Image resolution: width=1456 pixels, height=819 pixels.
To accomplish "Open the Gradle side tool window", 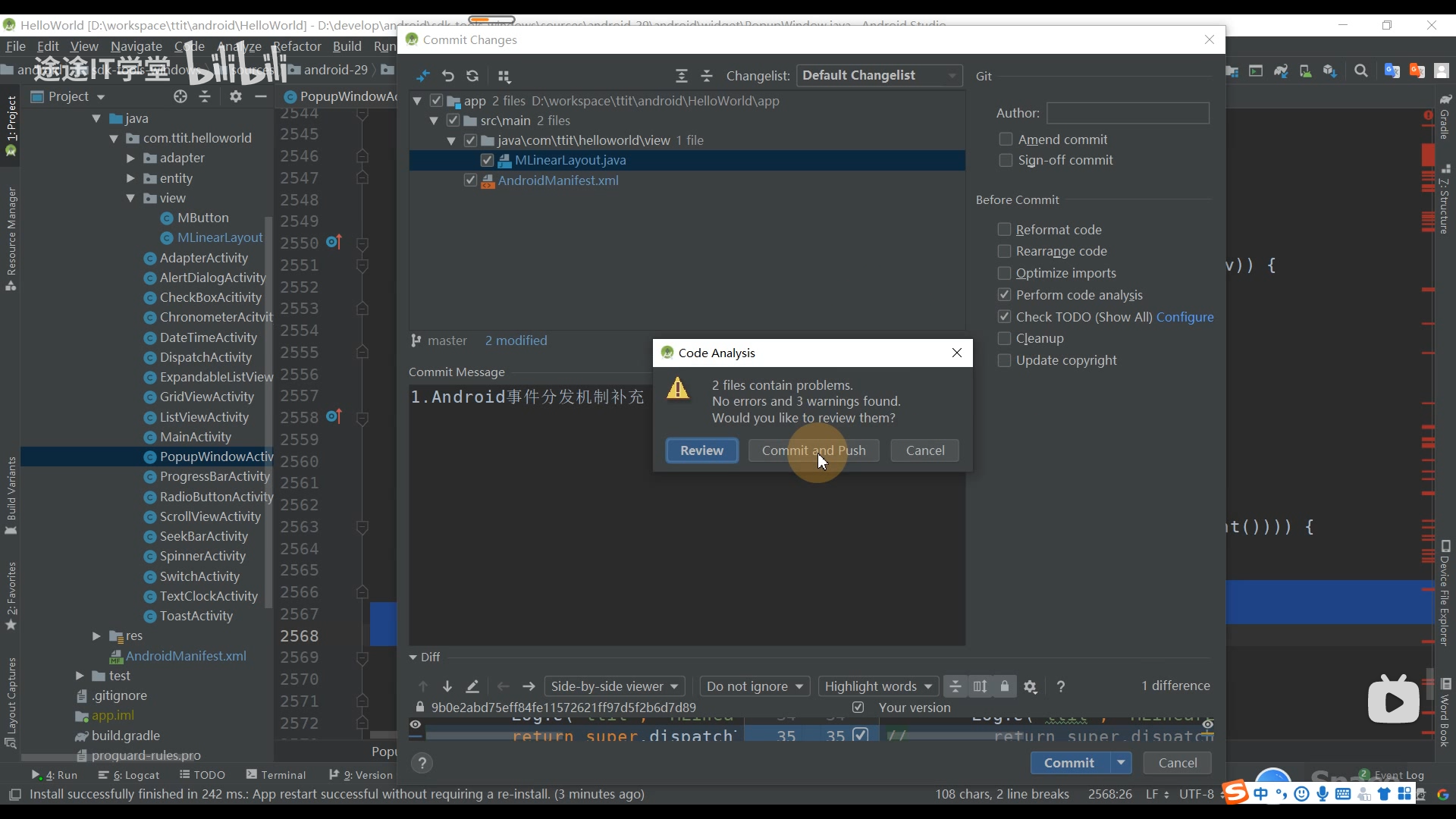I will 1445,117.
